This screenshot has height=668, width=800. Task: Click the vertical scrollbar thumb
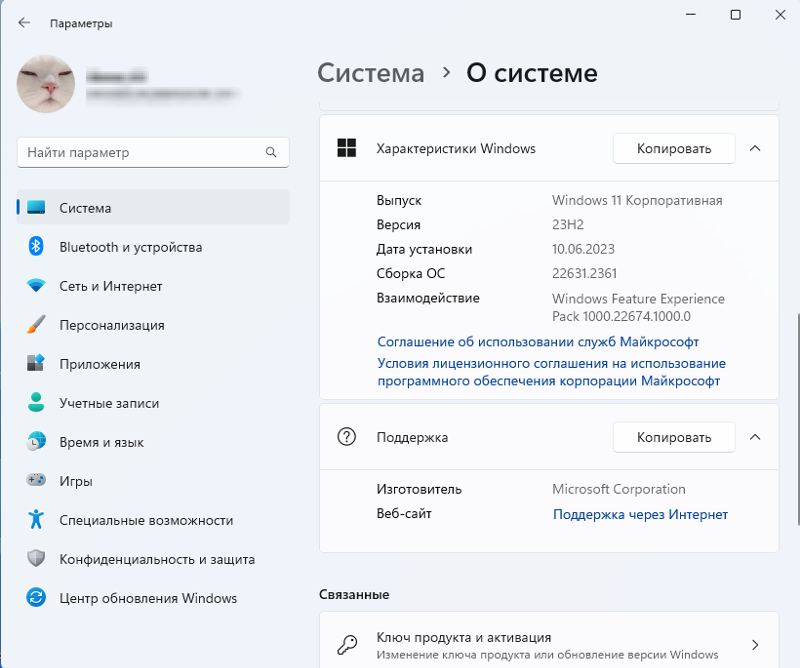(x=798, y=418)
